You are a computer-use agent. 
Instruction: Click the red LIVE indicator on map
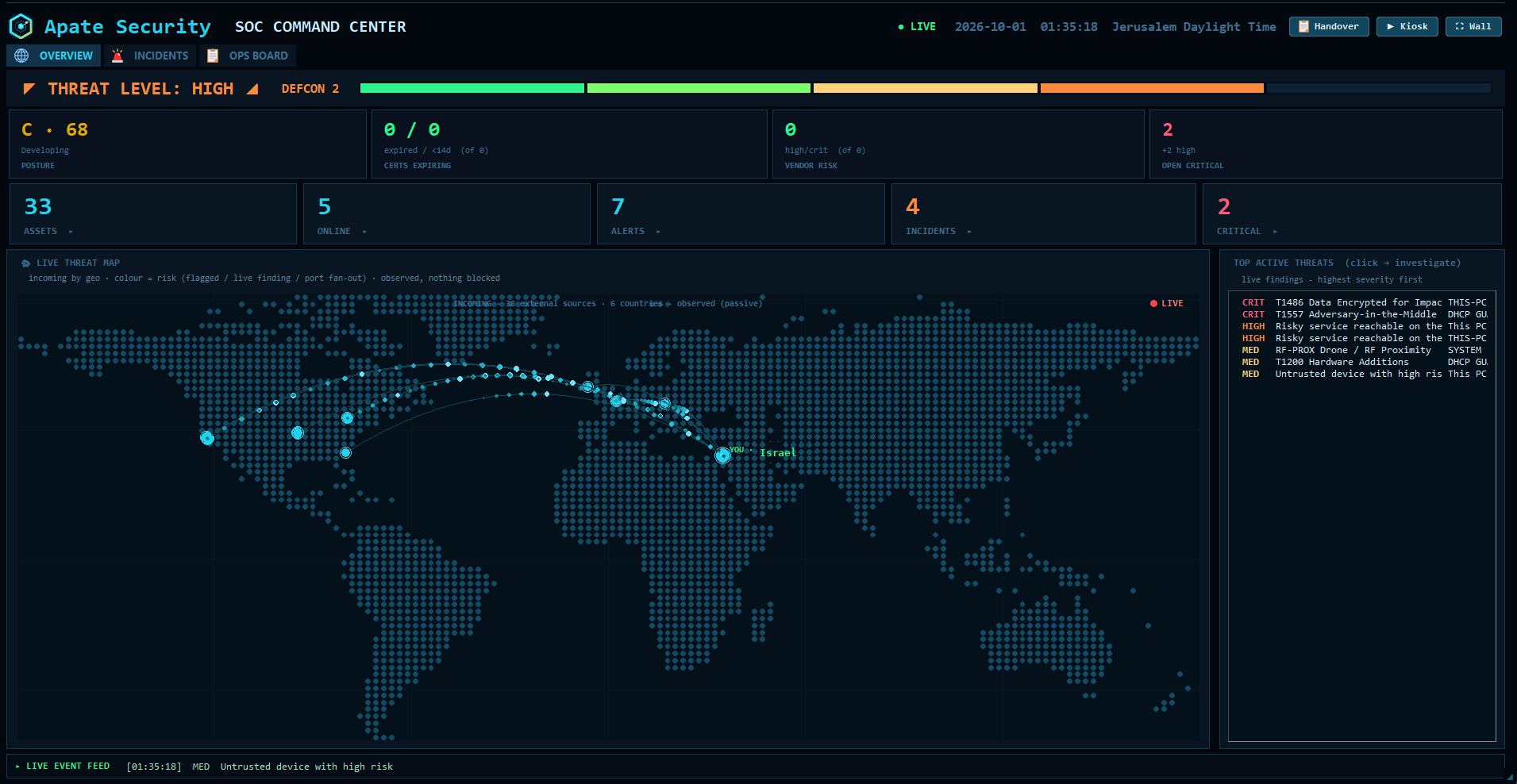click(1166, 303)
